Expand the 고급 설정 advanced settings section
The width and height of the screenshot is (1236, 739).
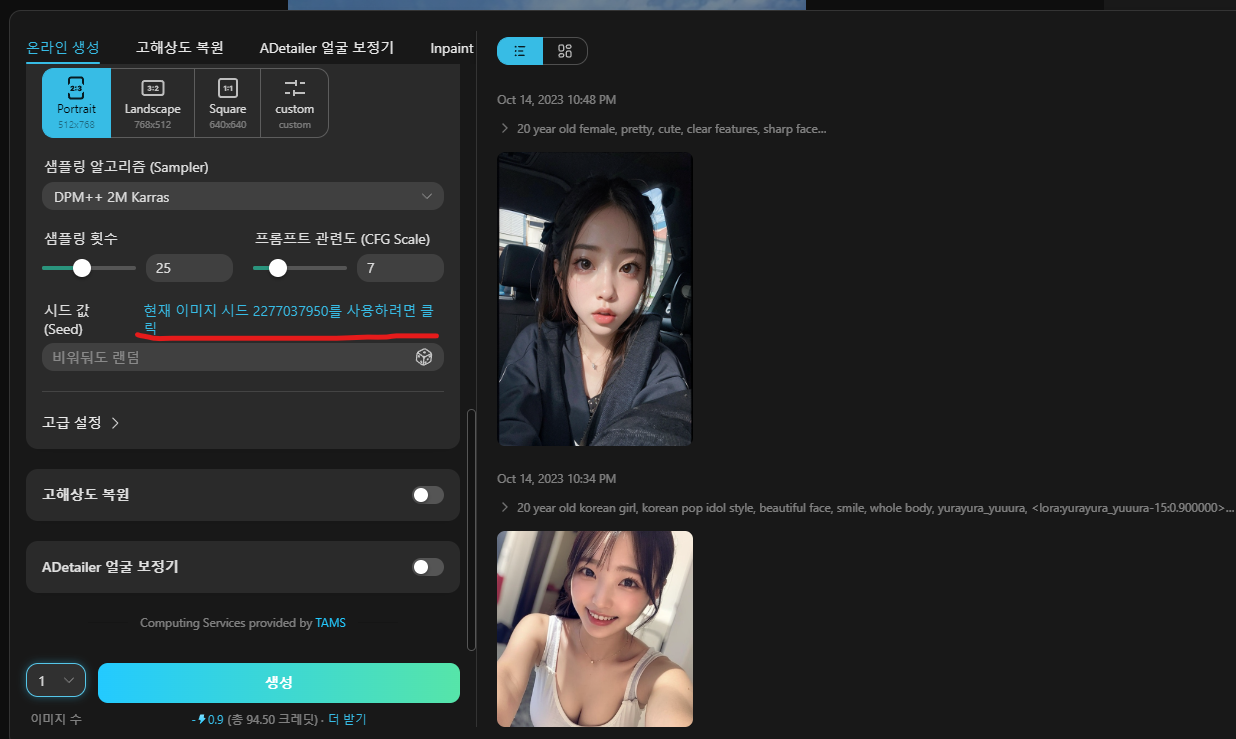pos(80,423)
